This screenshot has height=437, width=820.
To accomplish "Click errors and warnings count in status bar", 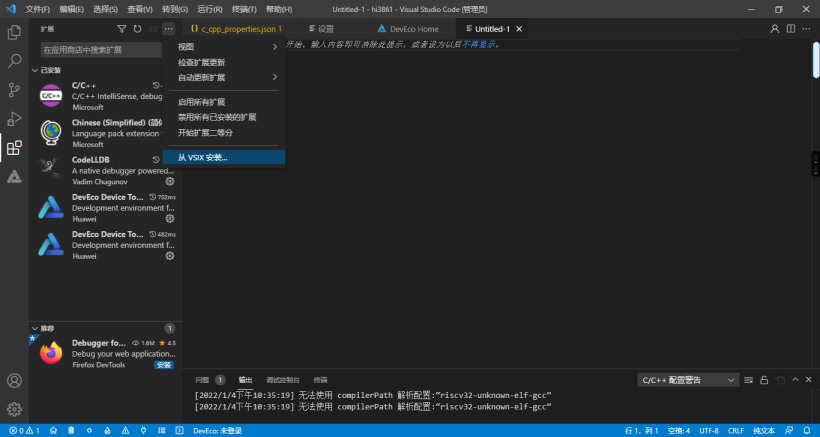I will pyautogui.click(x=25, y=431).
